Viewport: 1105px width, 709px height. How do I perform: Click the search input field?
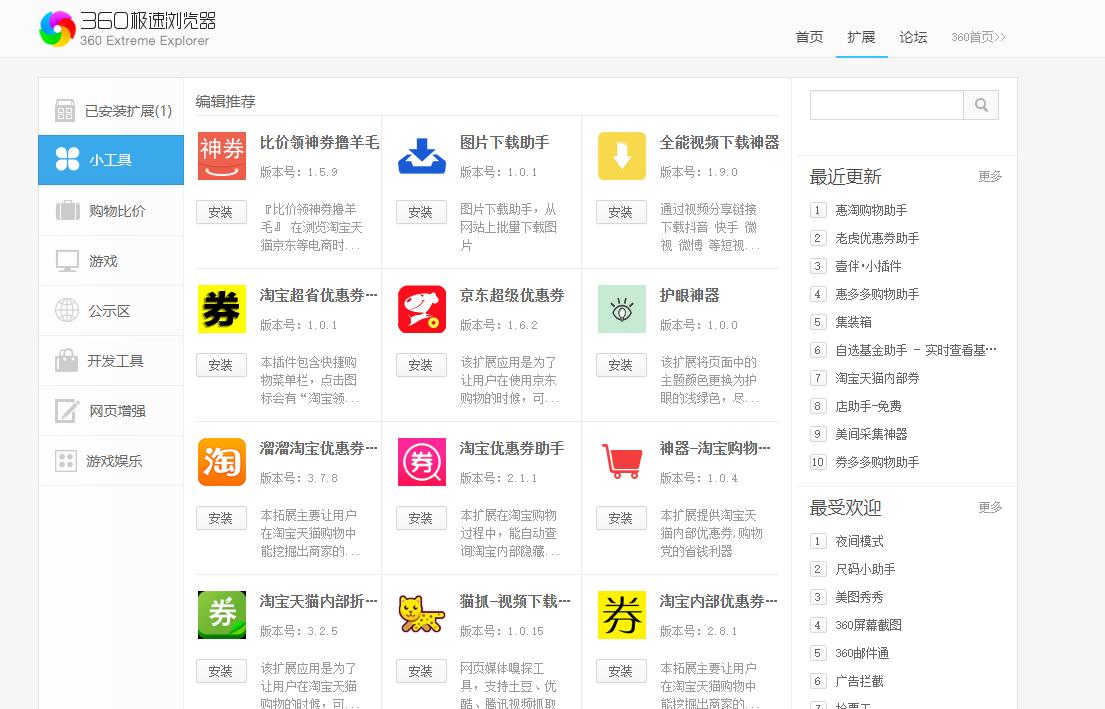886,104
